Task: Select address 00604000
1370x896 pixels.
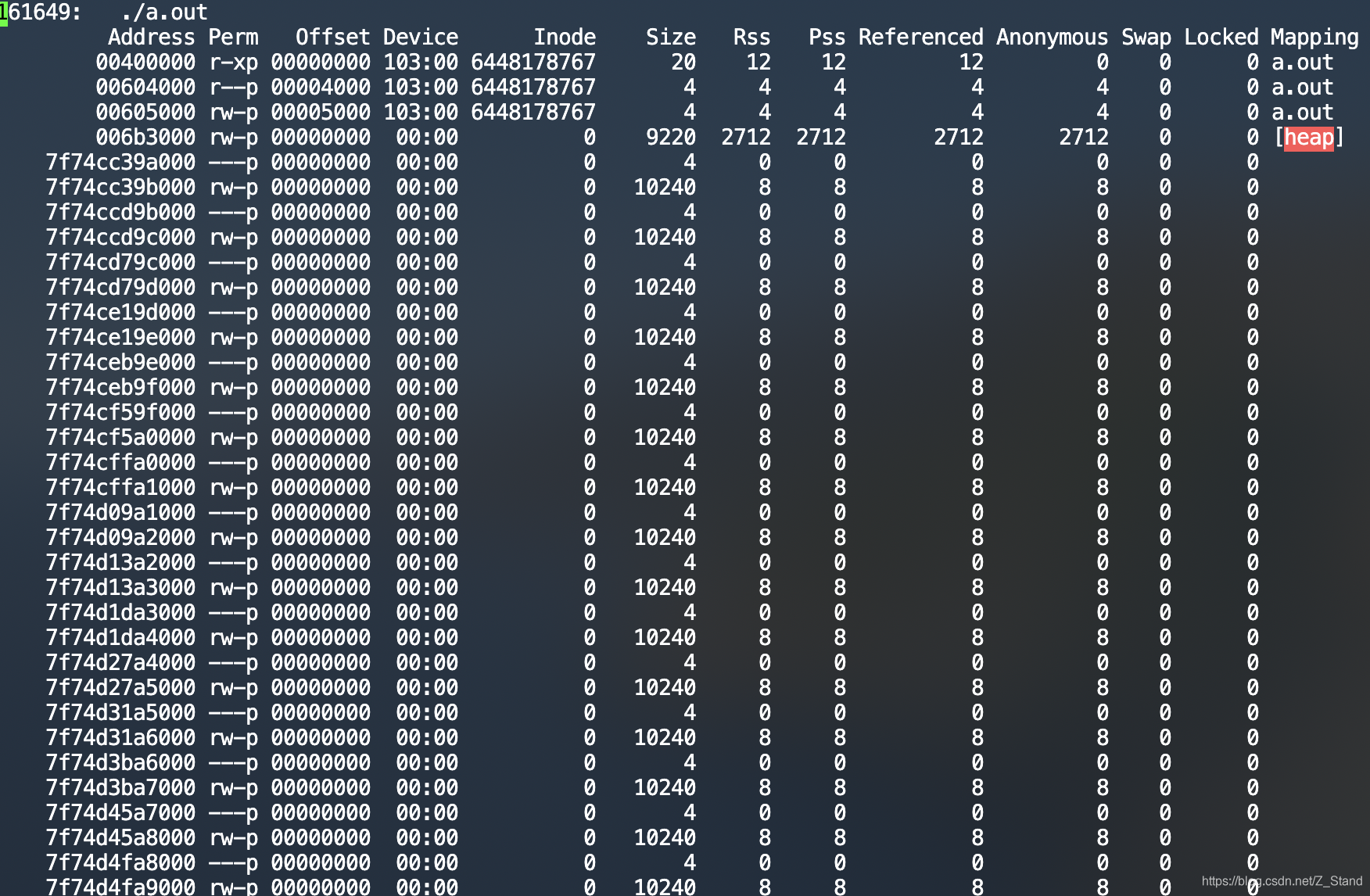Action: (x=145, y=88)
